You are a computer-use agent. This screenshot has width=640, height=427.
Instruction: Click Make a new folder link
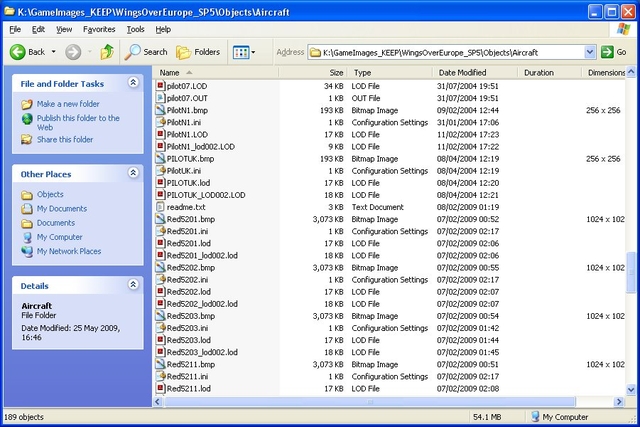tap(68, 104)
